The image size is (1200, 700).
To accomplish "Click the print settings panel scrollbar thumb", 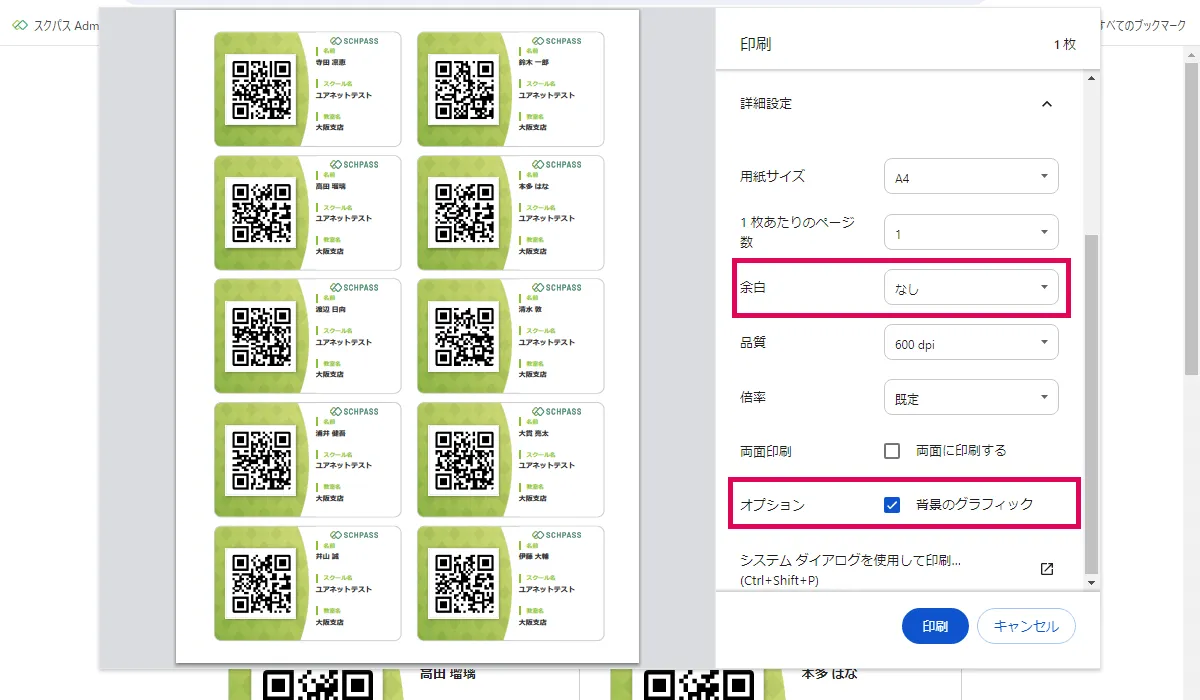I will [1091, 405].
